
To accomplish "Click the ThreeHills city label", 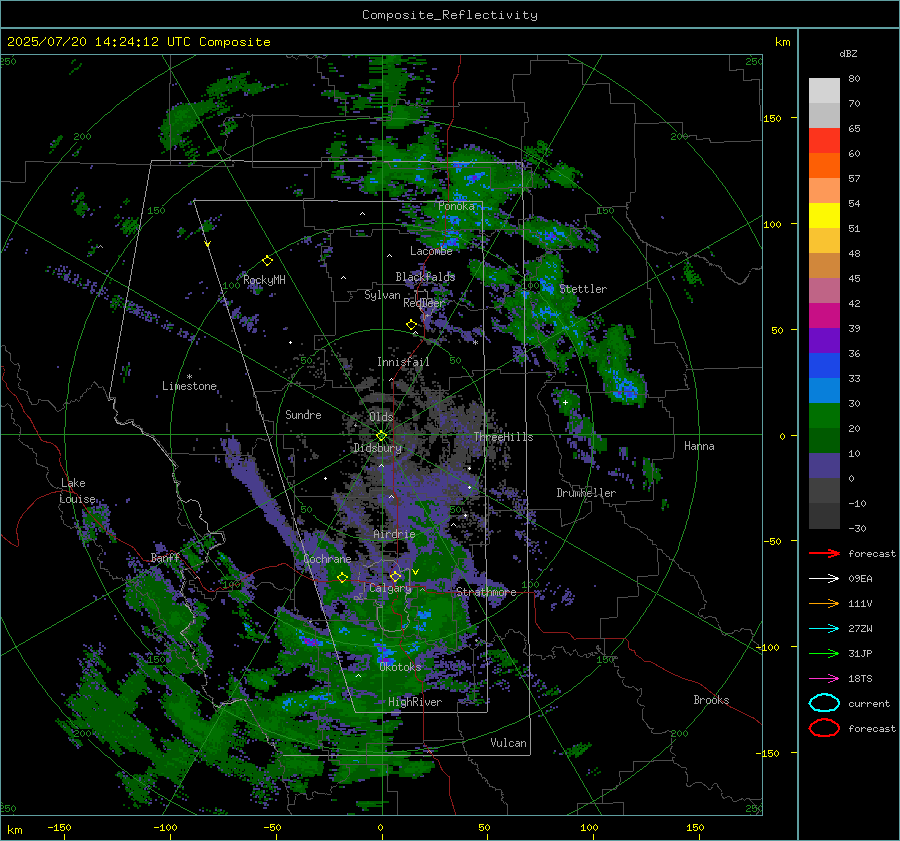I will (503, 437).
